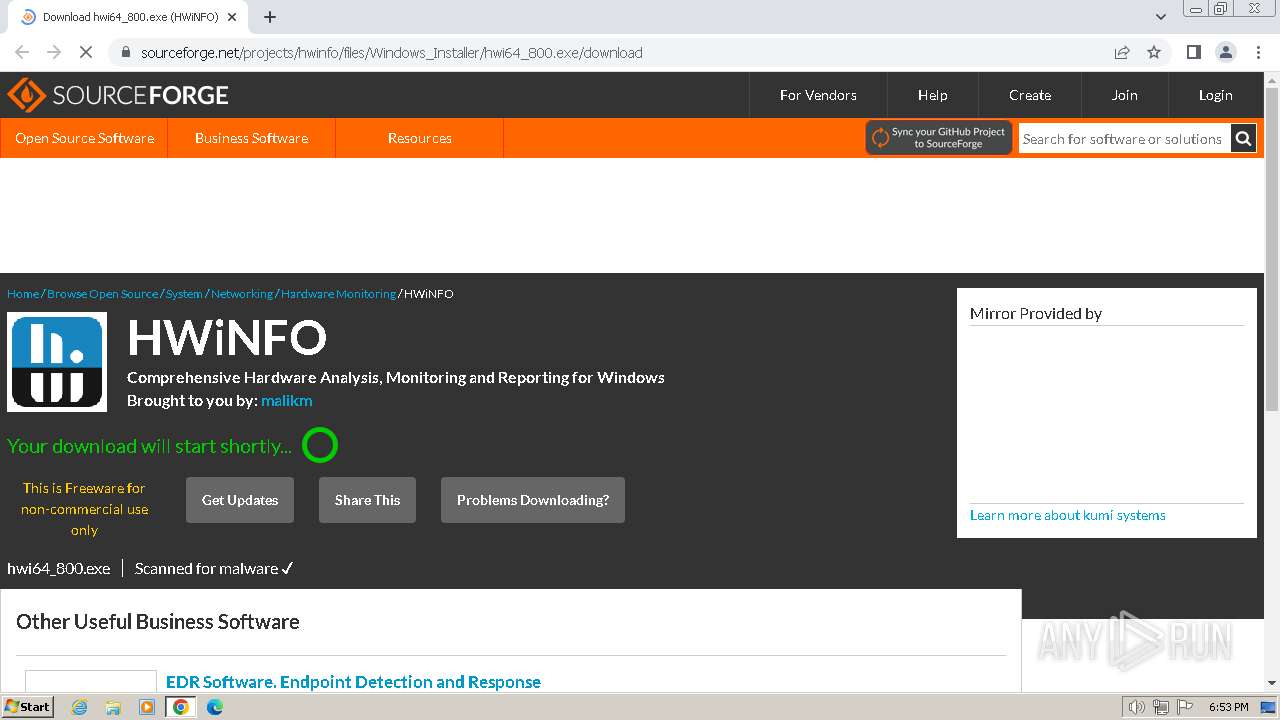The height and width of the screenshot is (720, 1280).
Task: Click the HWiNFO project icon
Action: tap(57, 362)
